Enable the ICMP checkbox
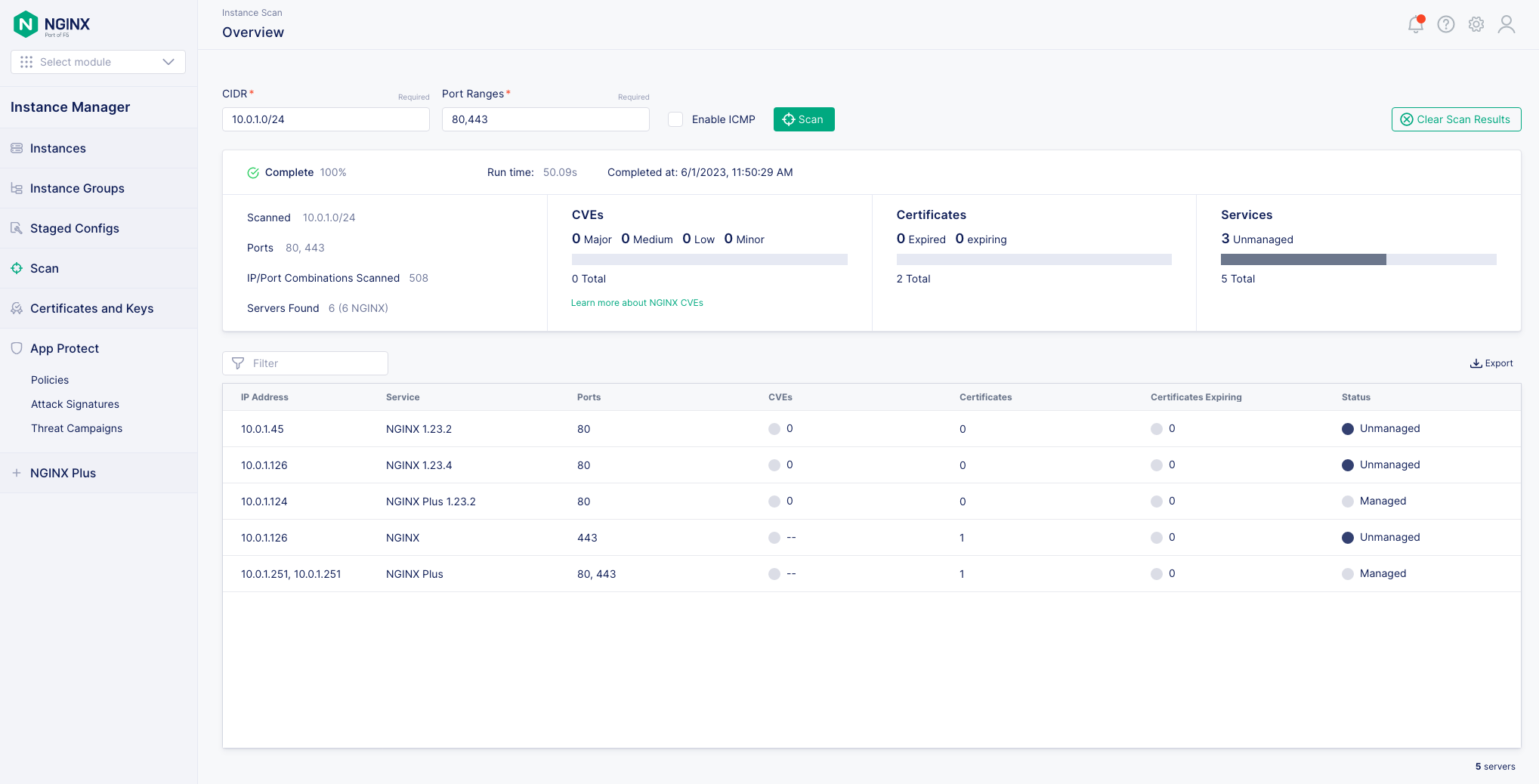 (x=675, y=119)
